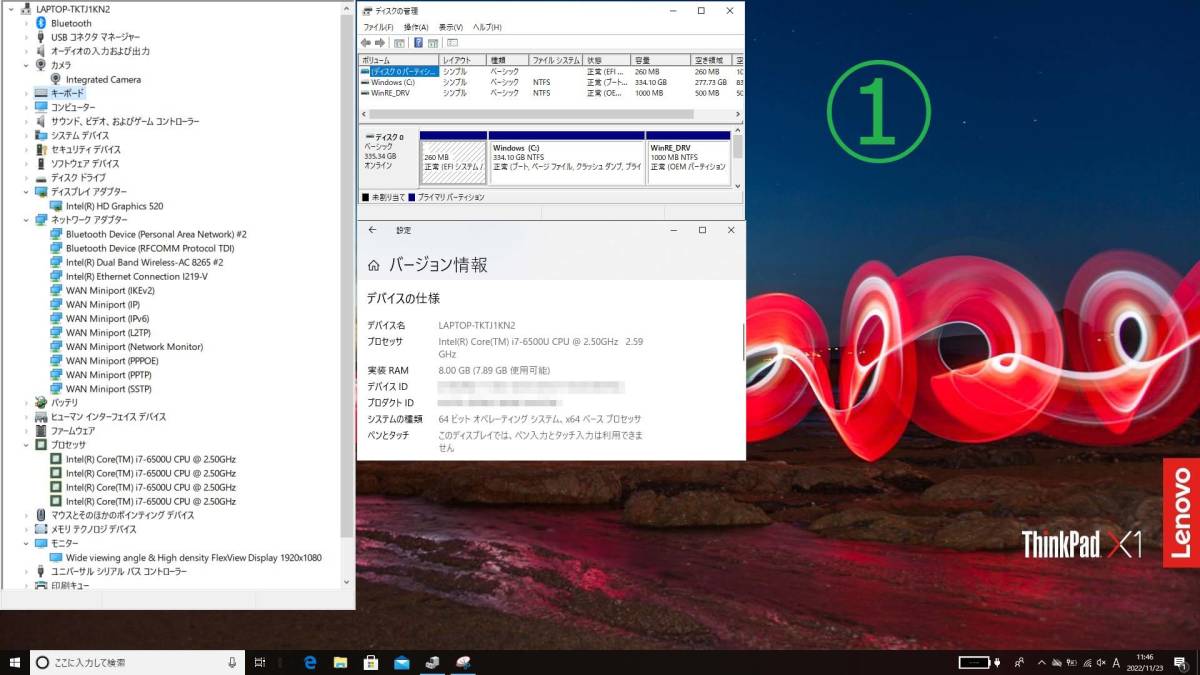Open Microsoft Store from the taskbar

tap(371, 662)
